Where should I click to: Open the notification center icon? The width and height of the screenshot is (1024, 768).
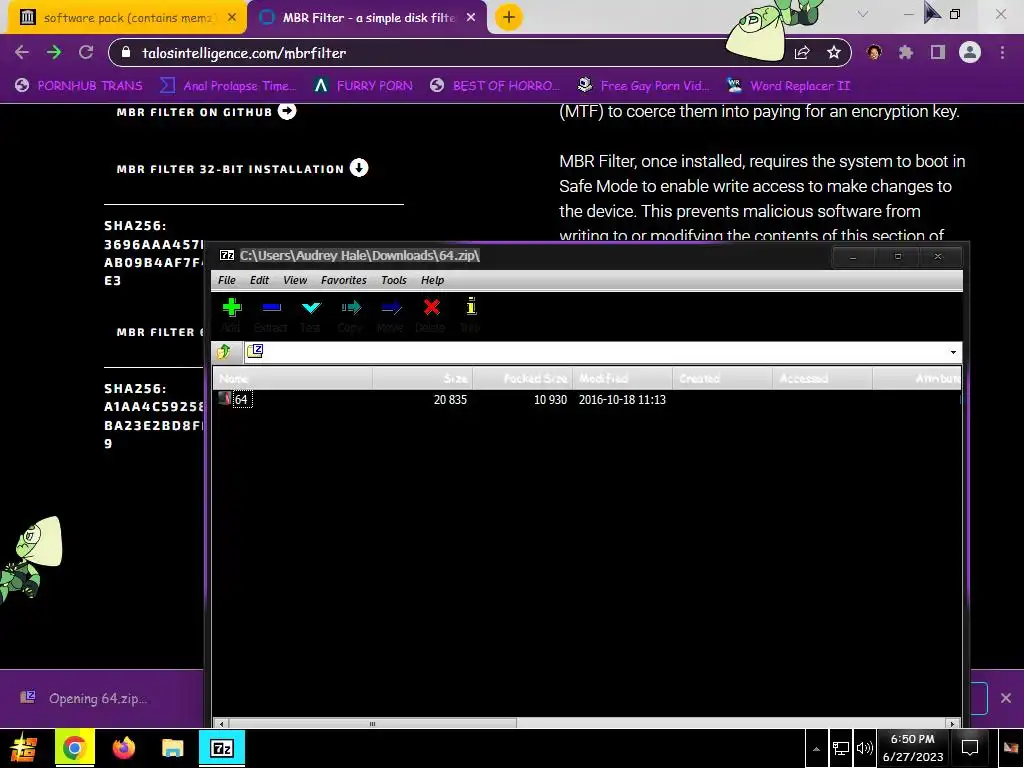(970, 748)
